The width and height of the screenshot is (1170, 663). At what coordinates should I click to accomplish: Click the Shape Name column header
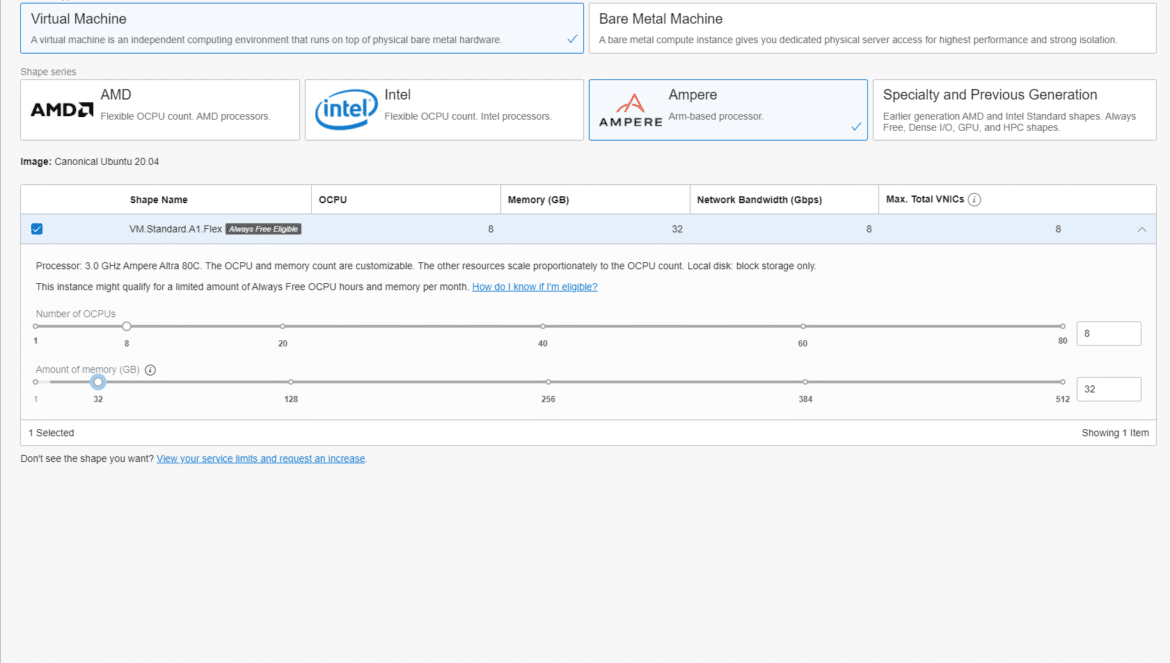tap(159, 200)
